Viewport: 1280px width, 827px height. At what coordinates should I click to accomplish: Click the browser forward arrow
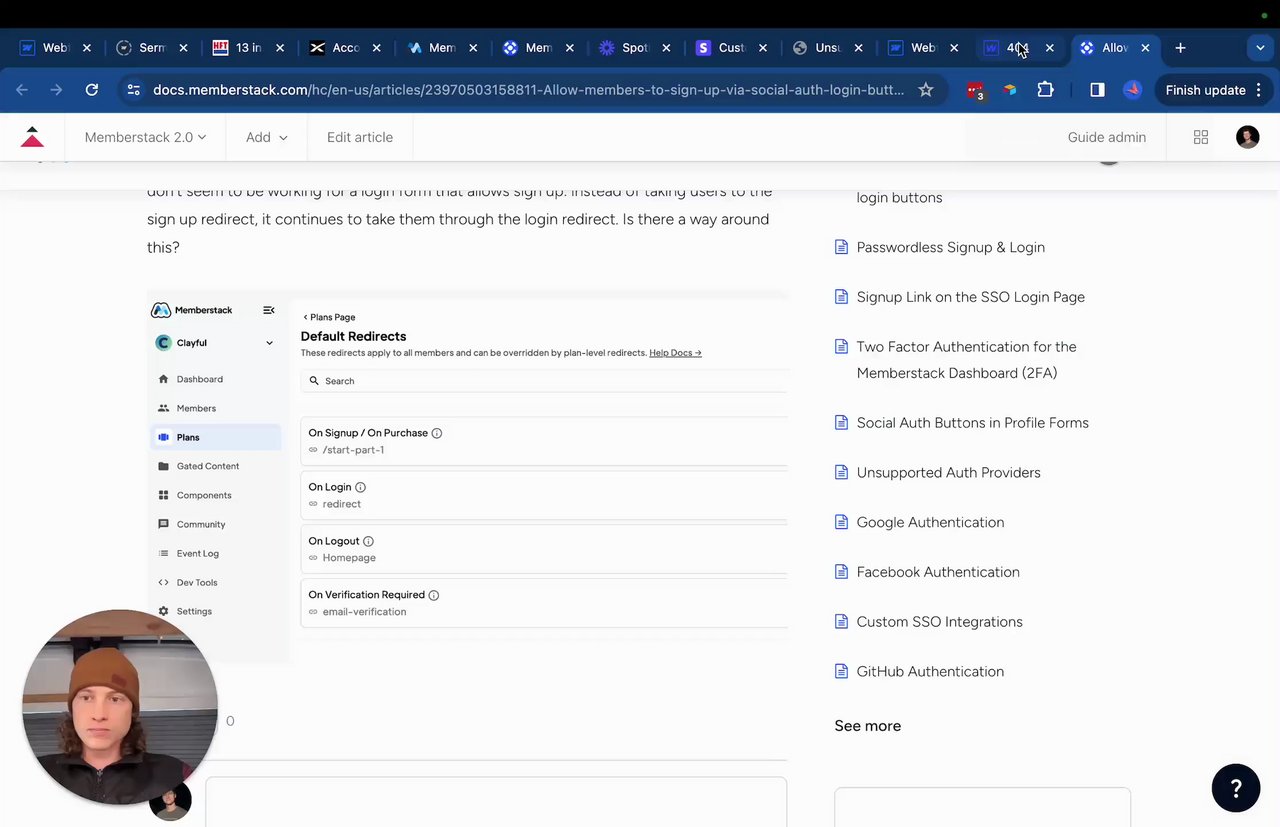click(x=56, y=90)
